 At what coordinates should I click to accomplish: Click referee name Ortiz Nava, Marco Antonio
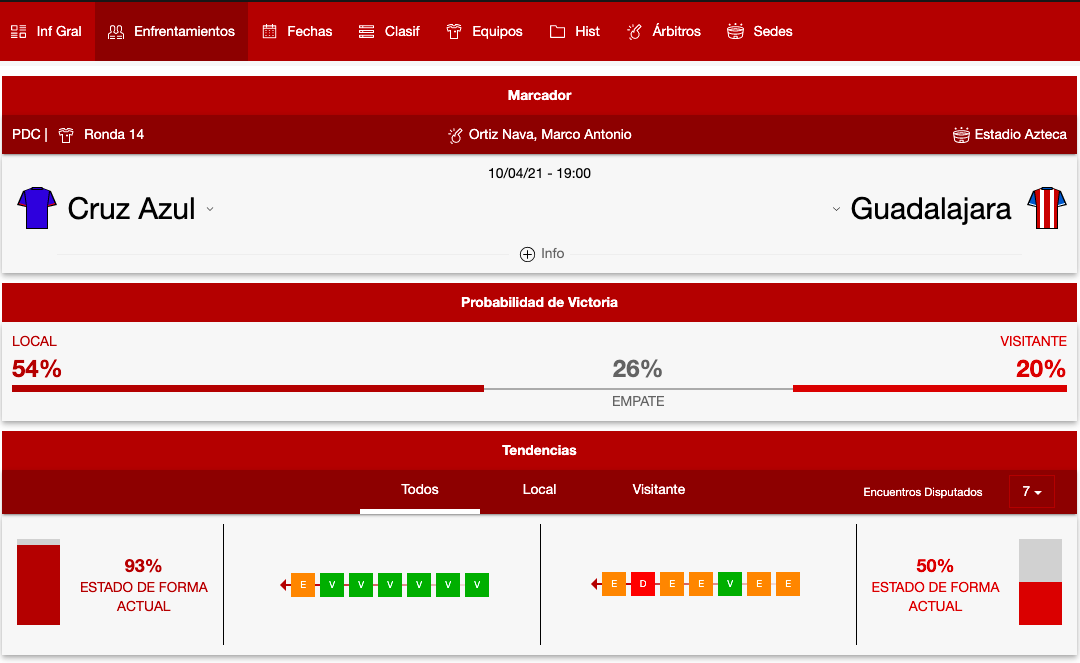550,135
